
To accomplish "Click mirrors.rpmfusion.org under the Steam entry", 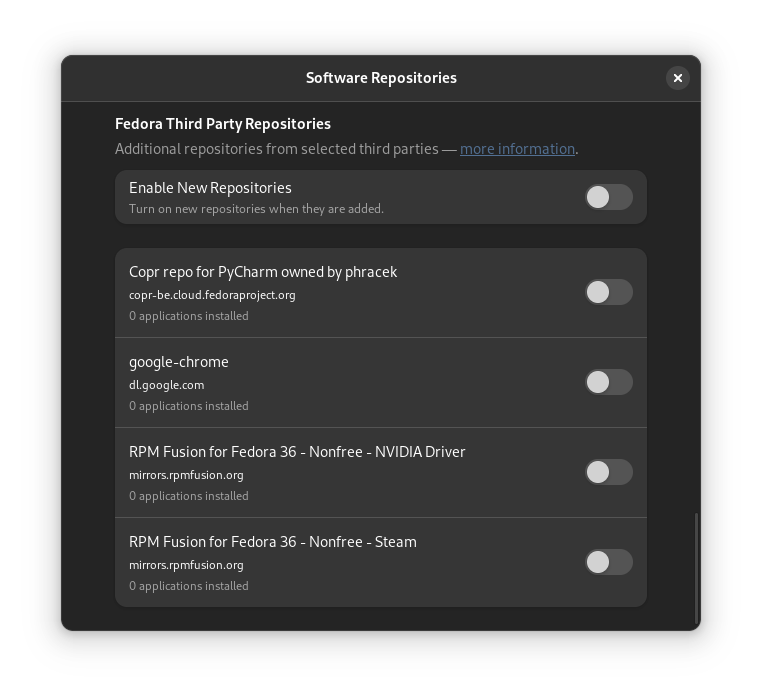I will [x=186, y=565].
